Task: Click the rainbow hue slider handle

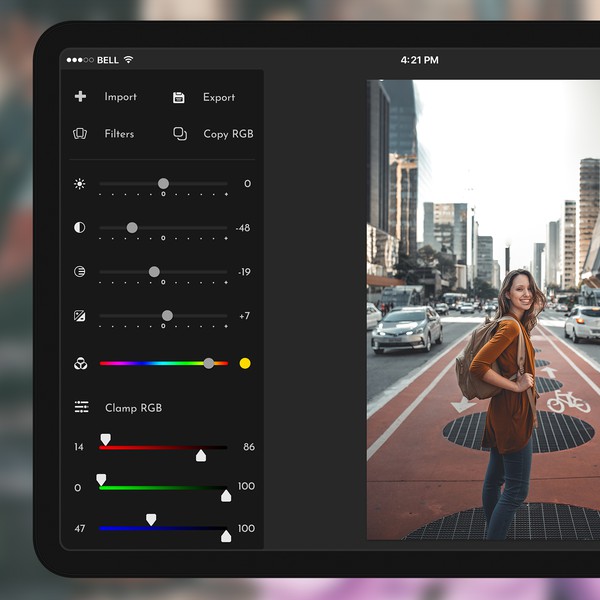Action: click(208, 364)
